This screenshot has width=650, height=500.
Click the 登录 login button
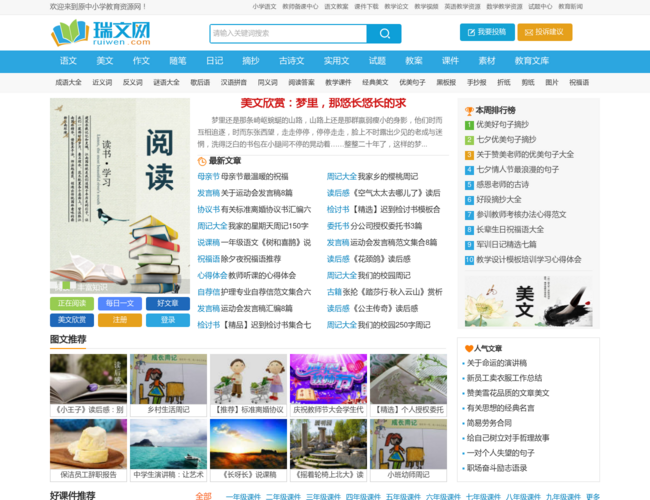coord(168,320)
